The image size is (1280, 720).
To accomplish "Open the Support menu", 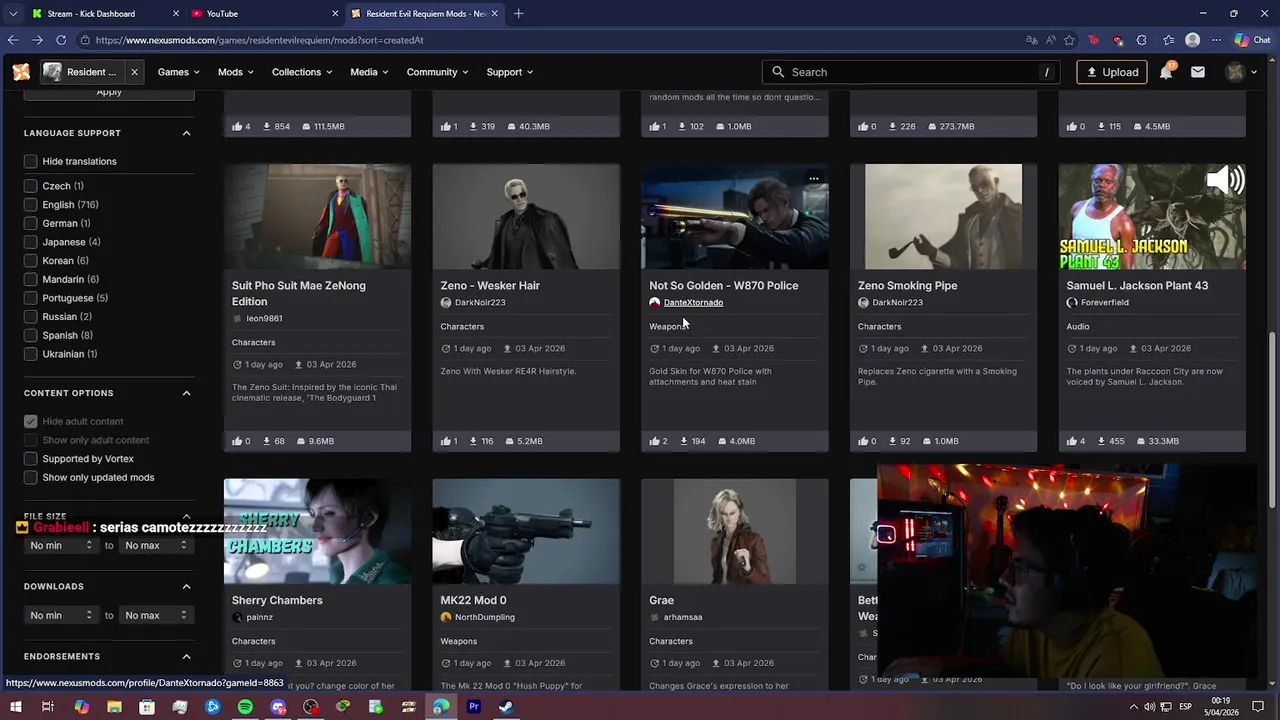I will (x=509, y=72).
